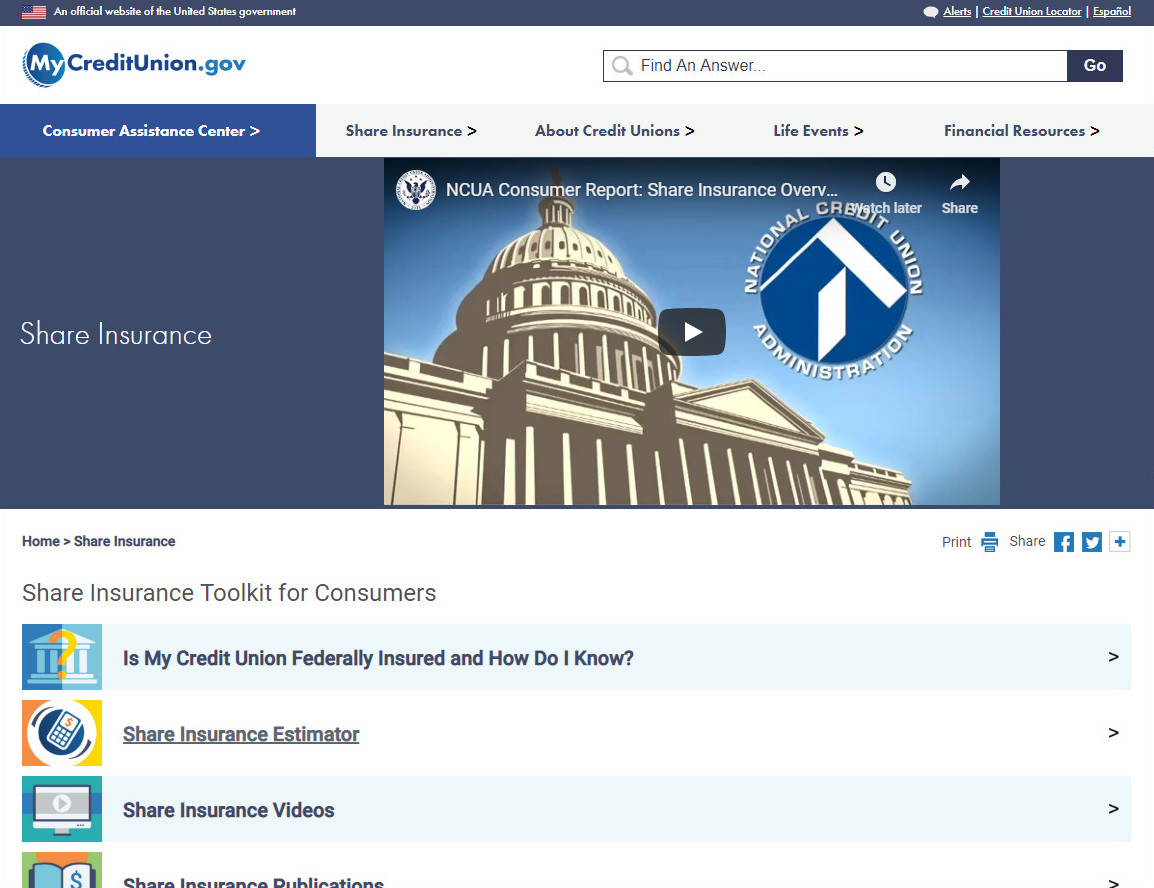The width and height of the screenshot is (1154, 888).
Task: Click the Print text link
Action: (956, 542)
